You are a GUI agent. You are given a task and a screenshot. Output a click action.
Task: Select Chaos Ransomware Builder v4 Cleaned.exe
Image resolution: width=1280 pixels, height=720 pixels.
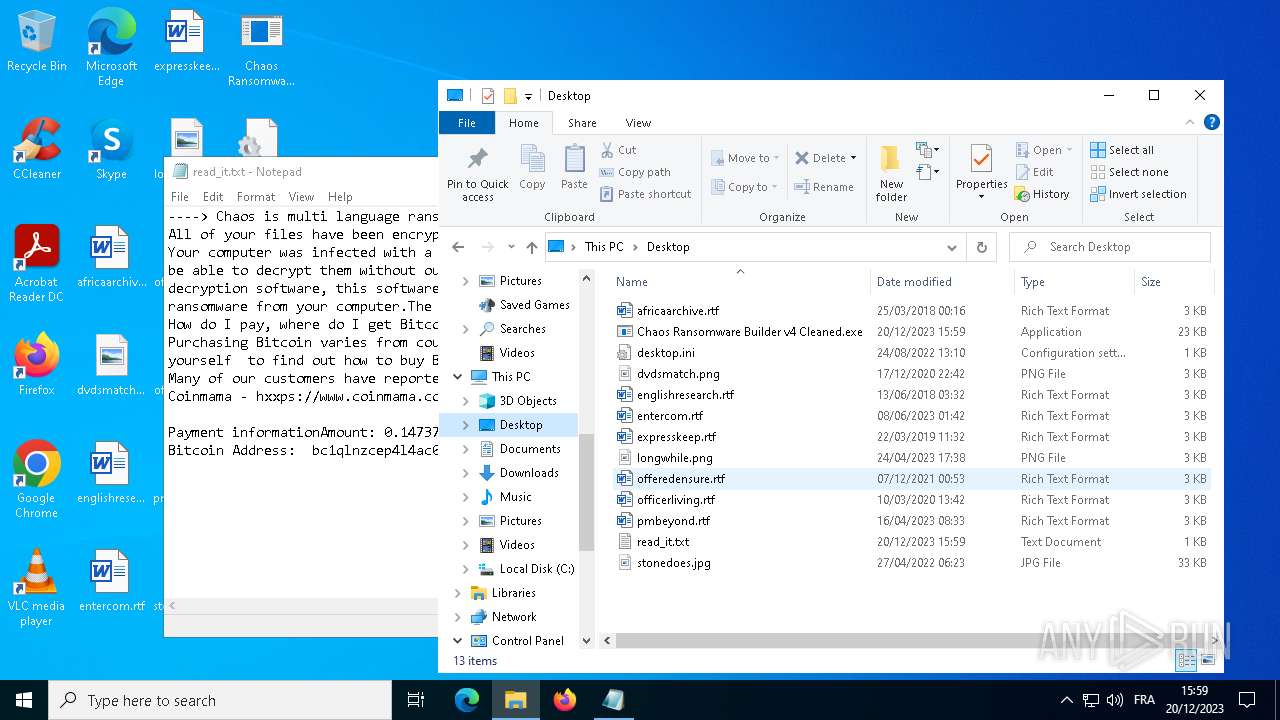750,332
